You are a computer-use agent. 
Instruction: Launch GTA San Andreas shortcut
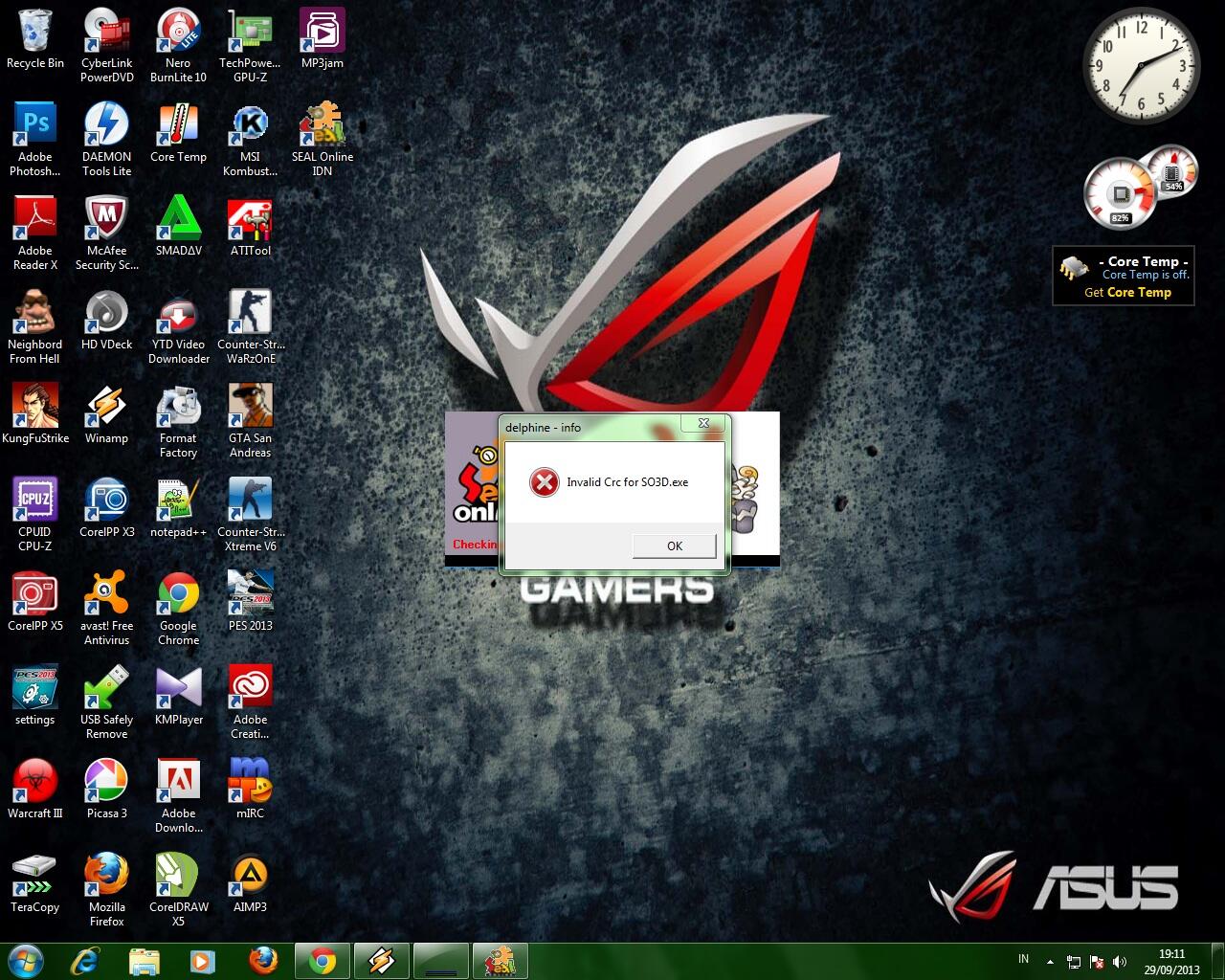[250, 420]
